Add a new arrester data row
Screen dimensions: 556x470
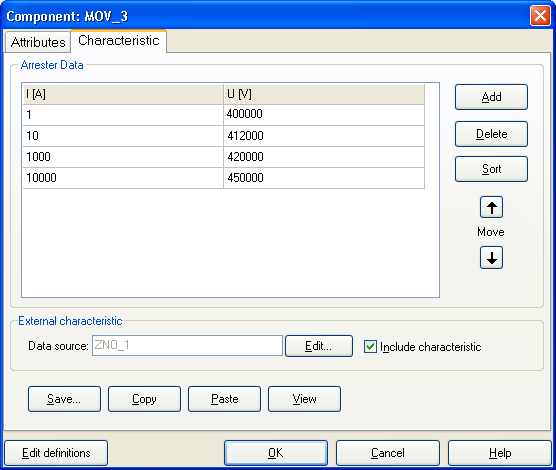point(491,97)
